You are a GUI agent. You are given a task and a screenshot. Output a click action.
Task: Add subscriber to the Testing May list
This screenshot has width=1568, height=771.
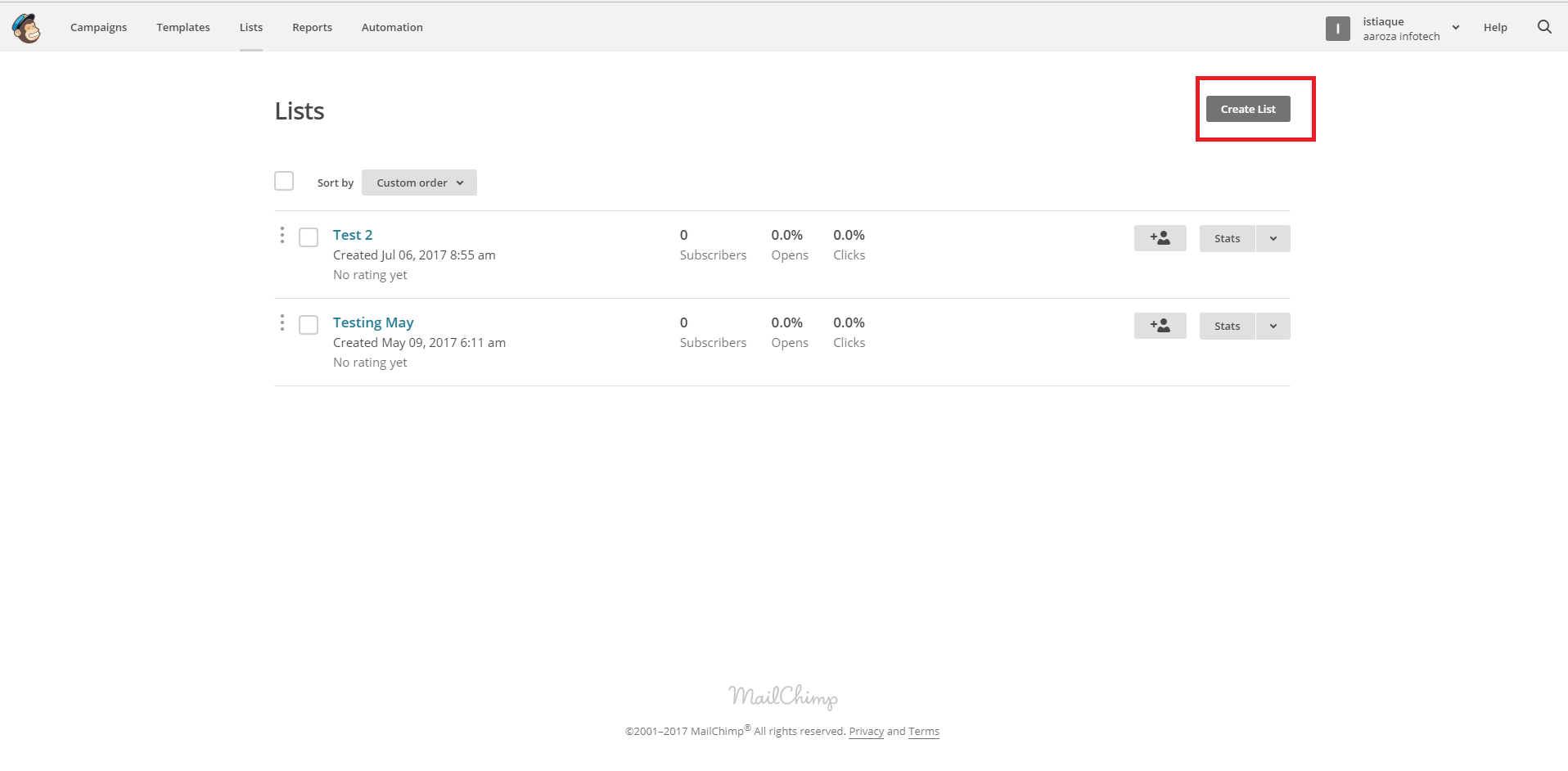click(1160, 326)
